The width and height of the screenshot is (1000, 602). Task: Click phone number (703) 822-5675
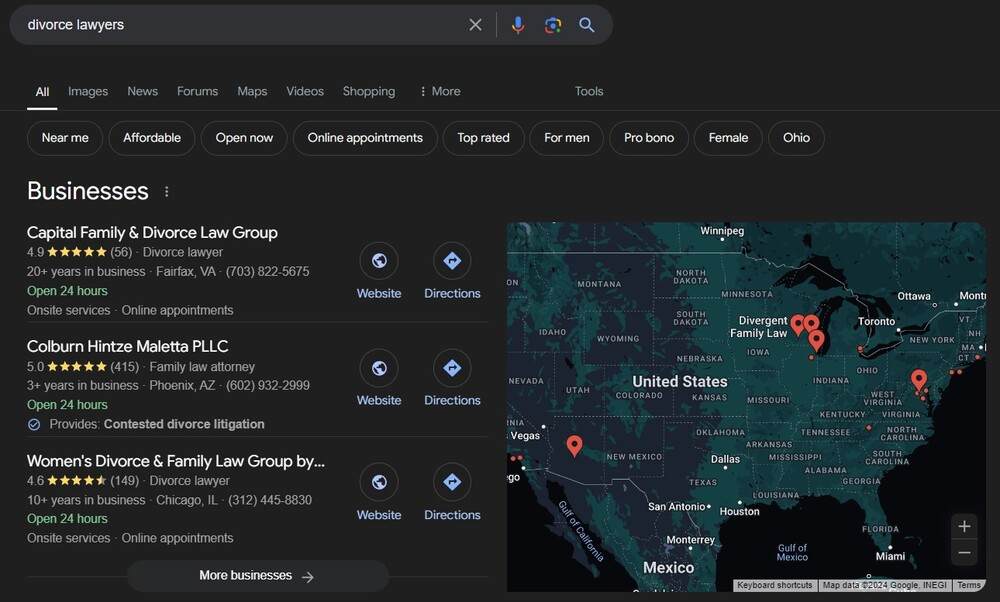tap(267, 272)
